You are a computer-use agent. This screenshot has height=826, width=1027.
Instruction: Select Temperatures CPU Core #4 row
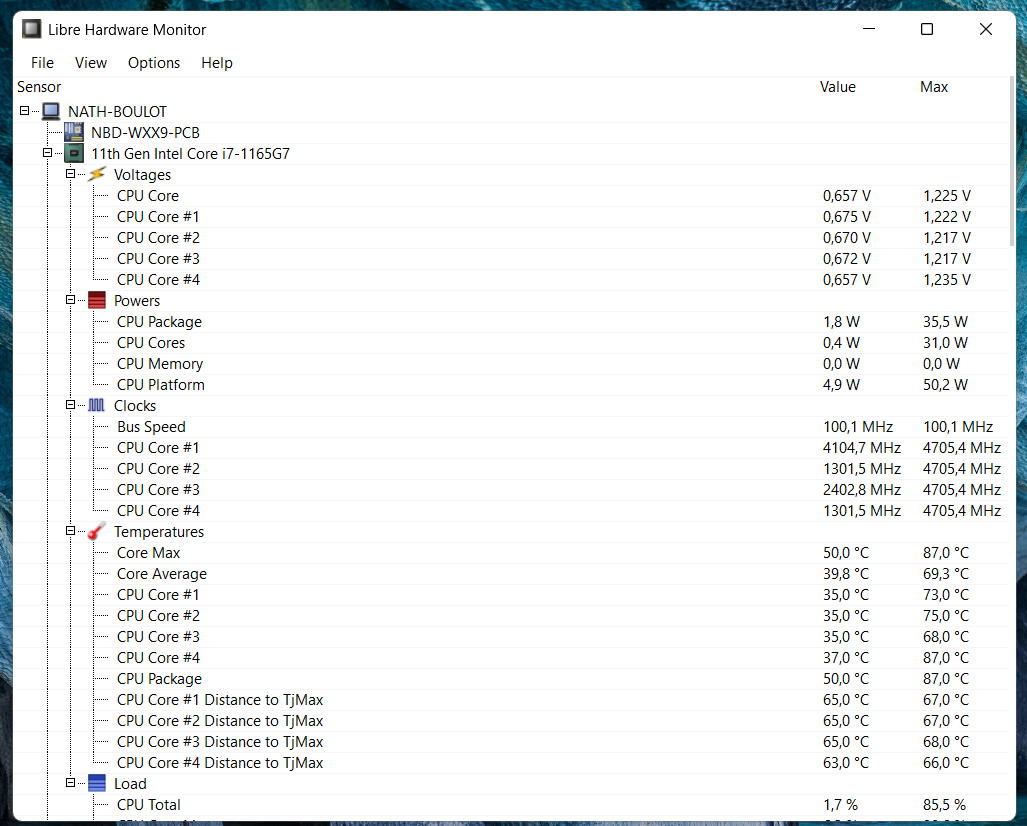511,658
